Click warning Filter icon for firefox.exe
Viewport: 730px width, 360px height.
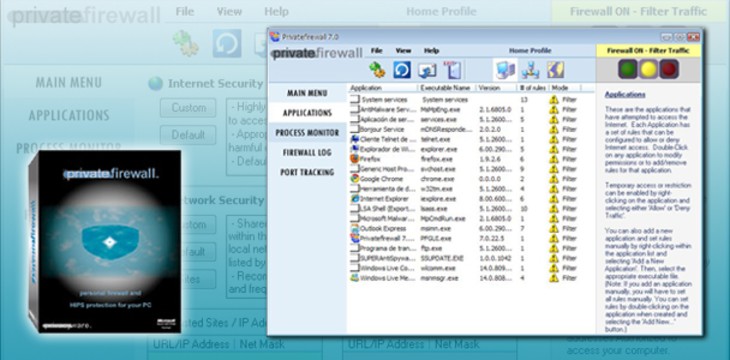pyautogui.click(x=554, y=159)
